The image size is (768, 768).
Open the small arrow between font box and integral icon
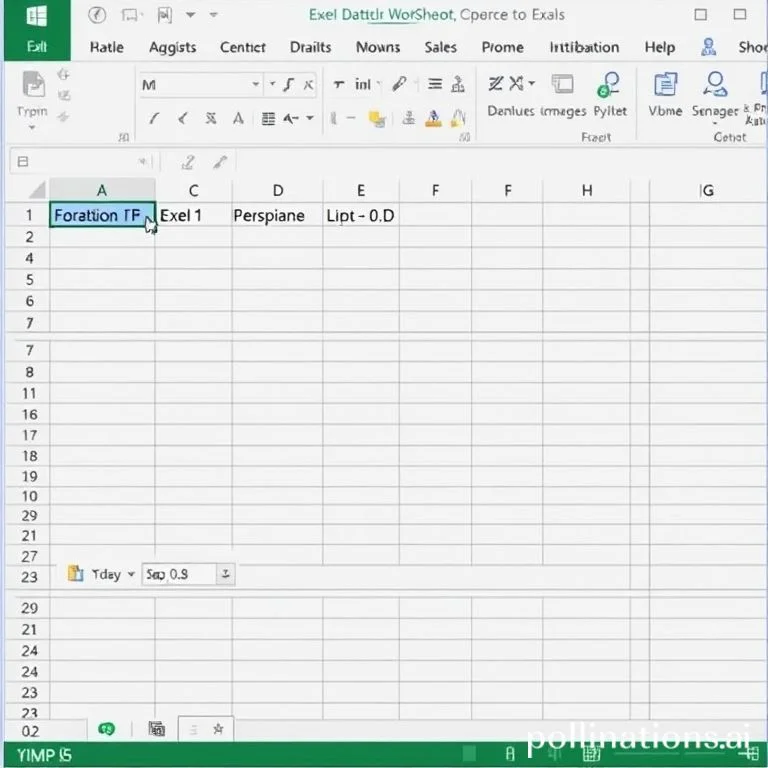point(272,84)
